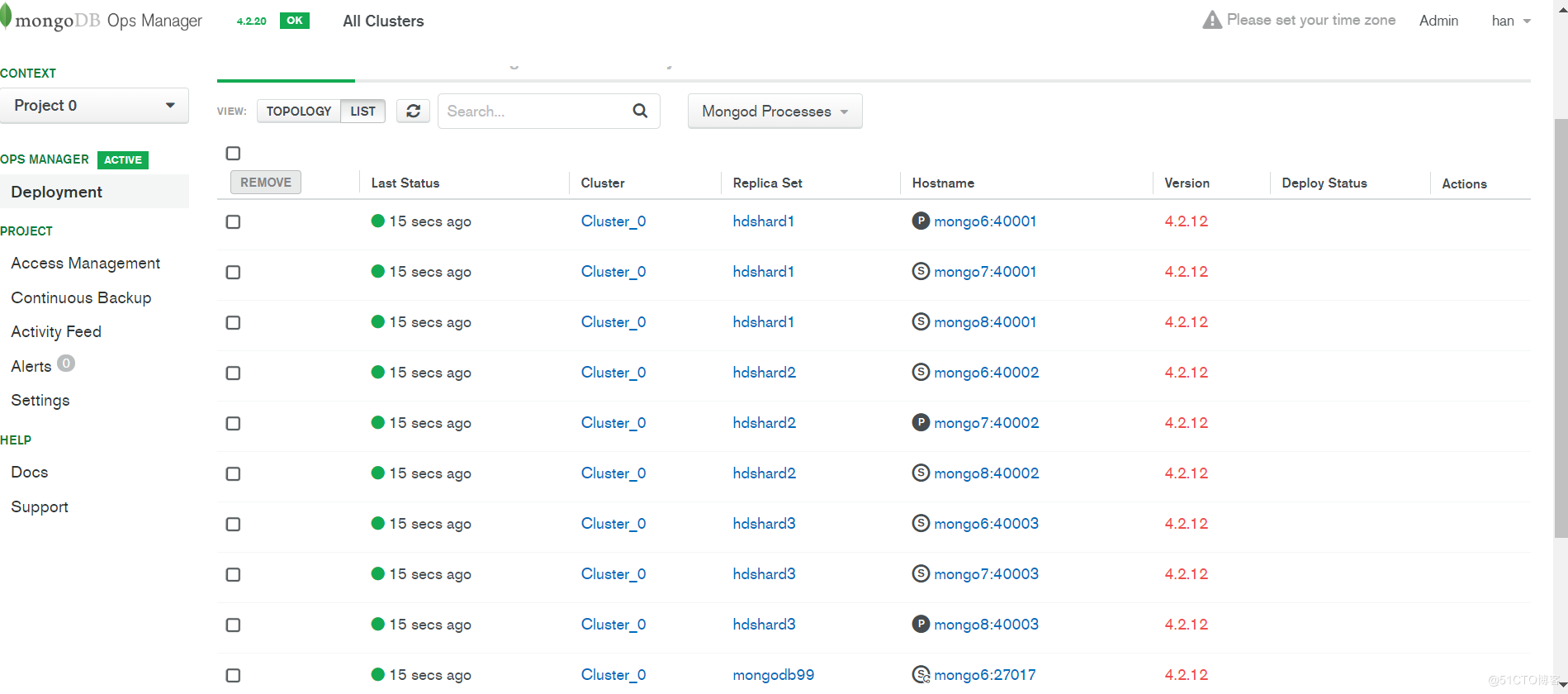Click the icon for mongo6:27017
Image resolution: width=1568 pixels, height=694 pixels.
point(921,674)
